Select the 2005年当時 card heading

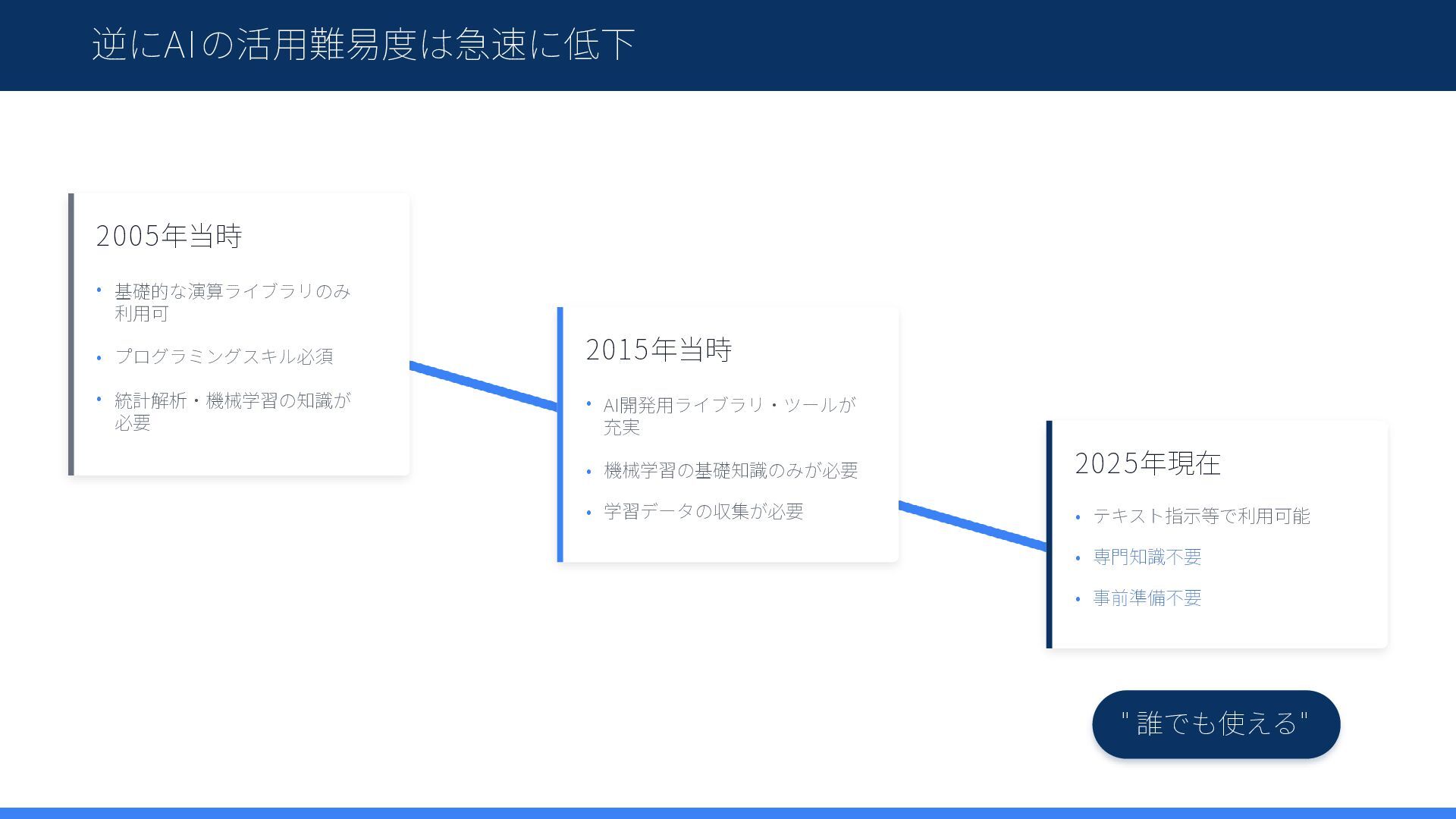click(168, 236)
